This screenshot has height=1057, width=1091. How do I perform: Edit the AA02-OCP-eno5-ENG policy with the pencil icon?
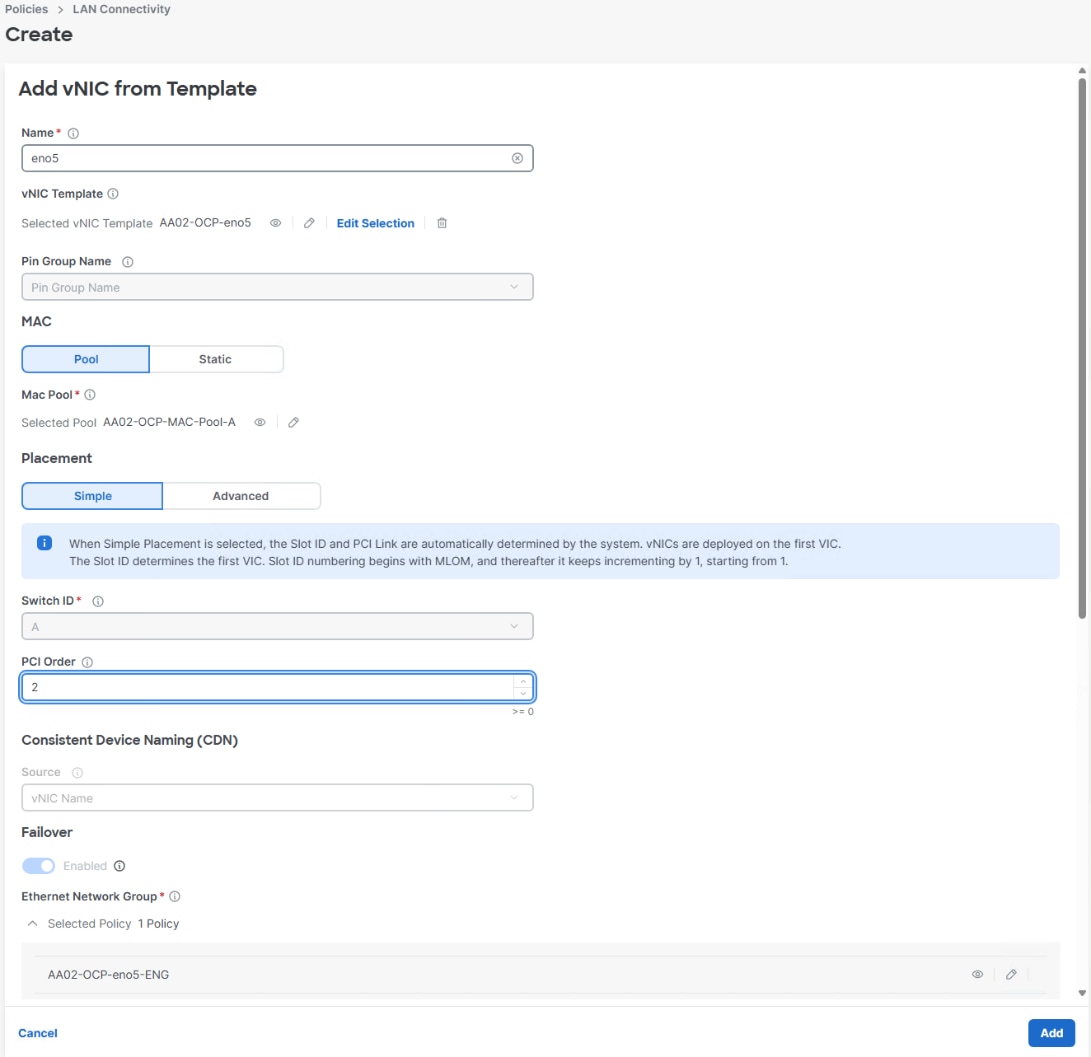(x=1011, y=974)
